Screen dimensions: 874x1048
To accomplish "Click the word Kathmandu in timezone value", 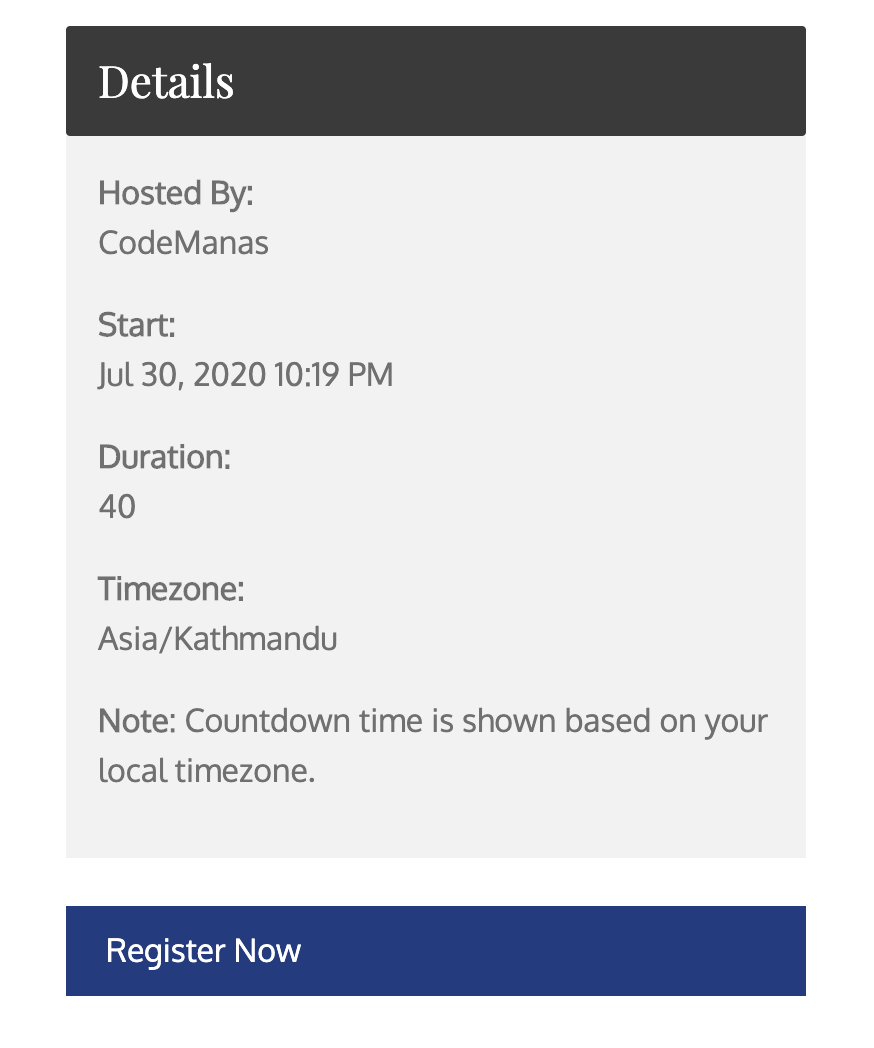I will 255,638.
